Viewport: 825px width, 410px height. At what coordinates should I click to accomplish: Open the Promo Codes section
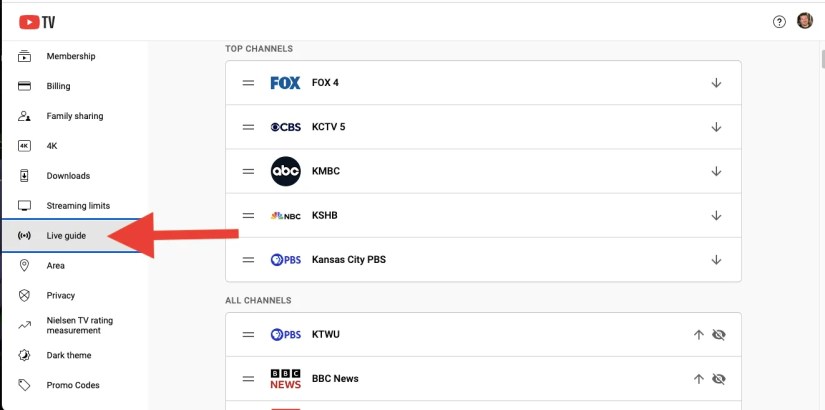(x=74, y=385)
